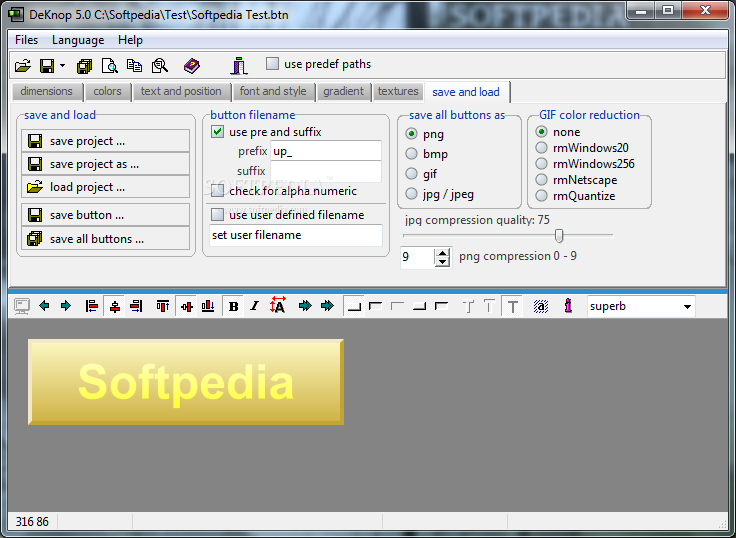Click the empty suffix input field
The height and width of the screenshot is (538, 736).
tap(326, 171)
